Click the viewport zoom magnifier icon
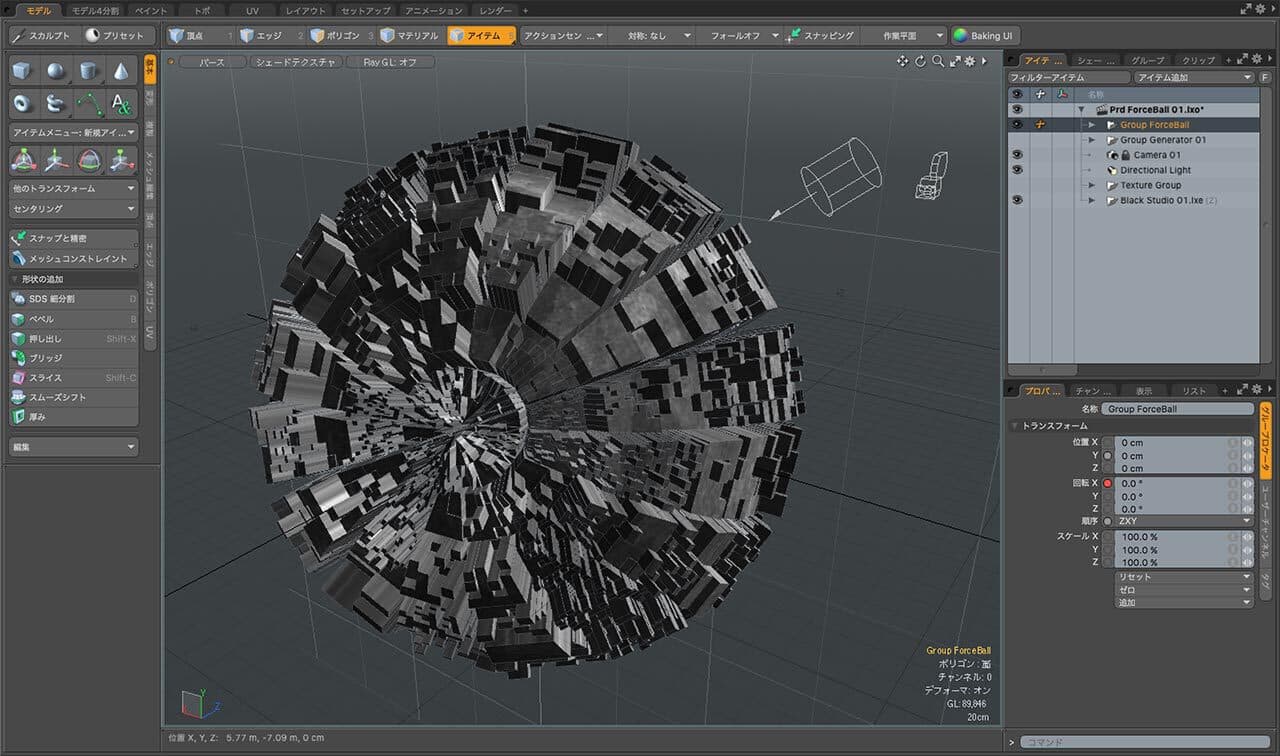This screenshot has width=1280, height=756. (x=938, y=61)
